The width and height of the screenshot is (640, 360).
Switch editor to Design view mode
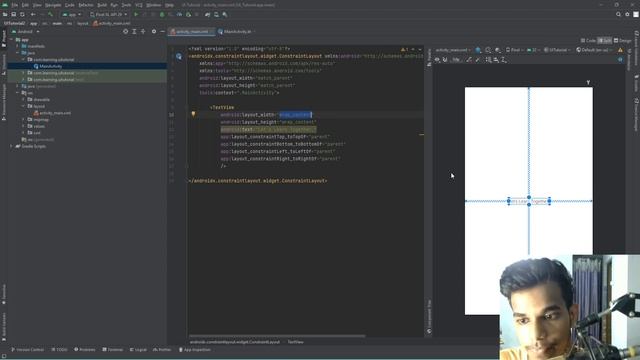(622, 40)
